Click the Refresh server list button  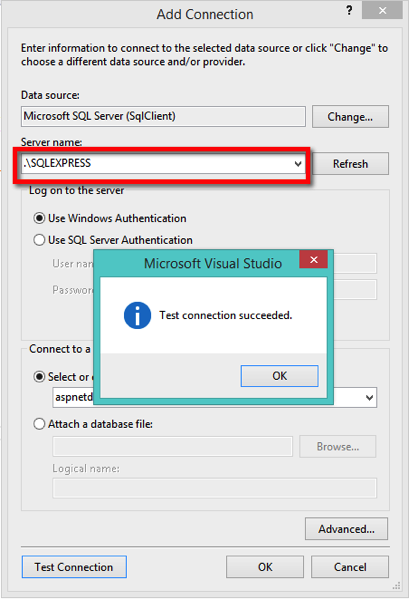pyautogui.click(x=350, y=164)
